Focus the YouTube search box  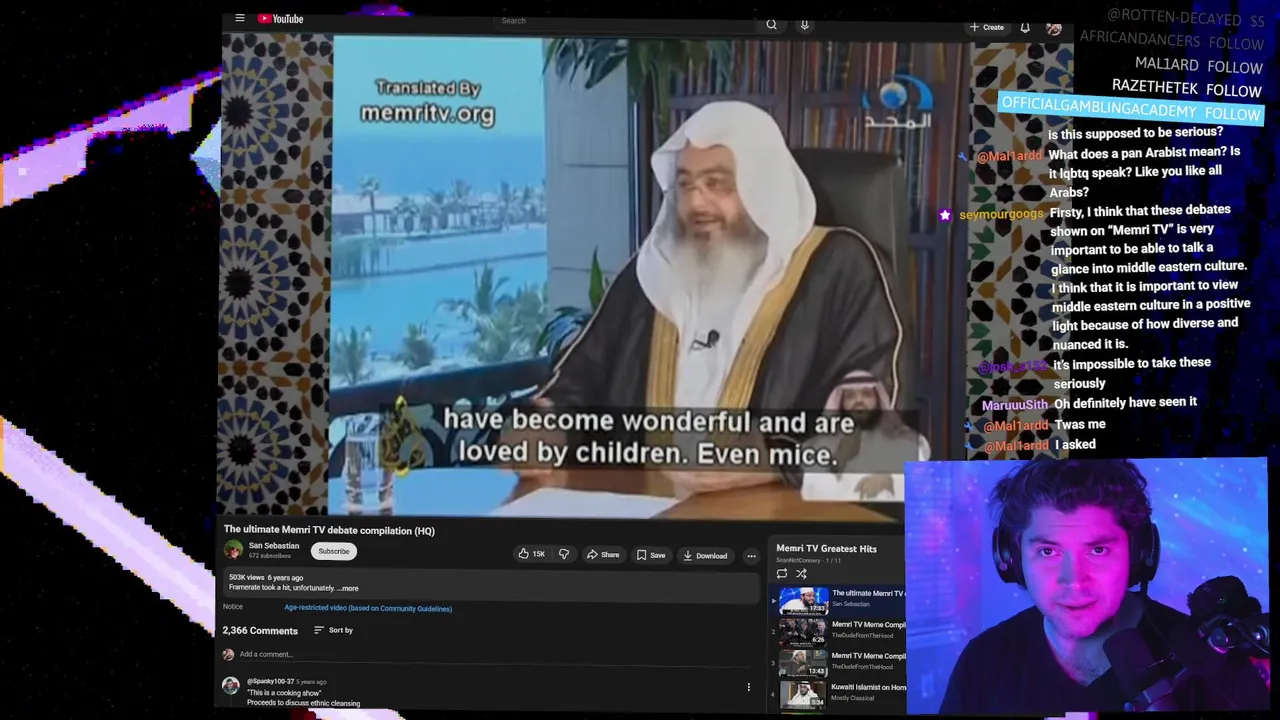[625, 21]
